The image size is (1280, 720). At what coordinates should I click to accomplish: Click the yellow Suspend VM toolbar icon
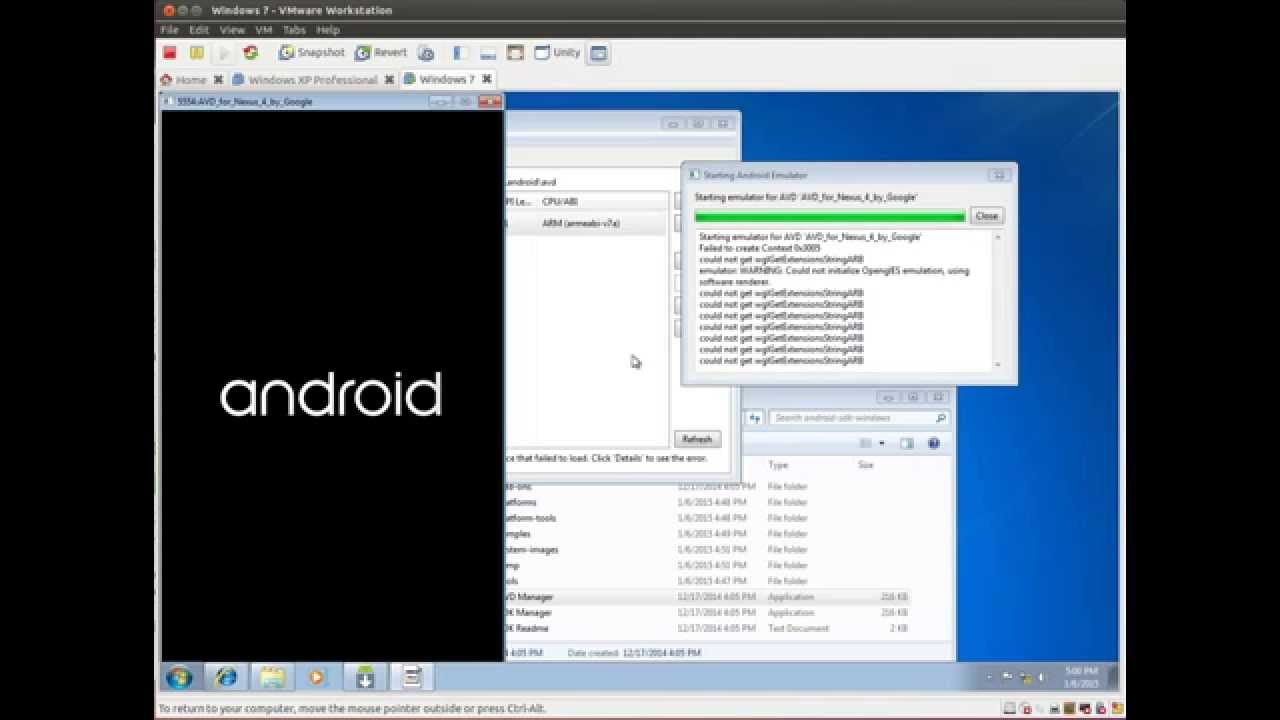197,53
